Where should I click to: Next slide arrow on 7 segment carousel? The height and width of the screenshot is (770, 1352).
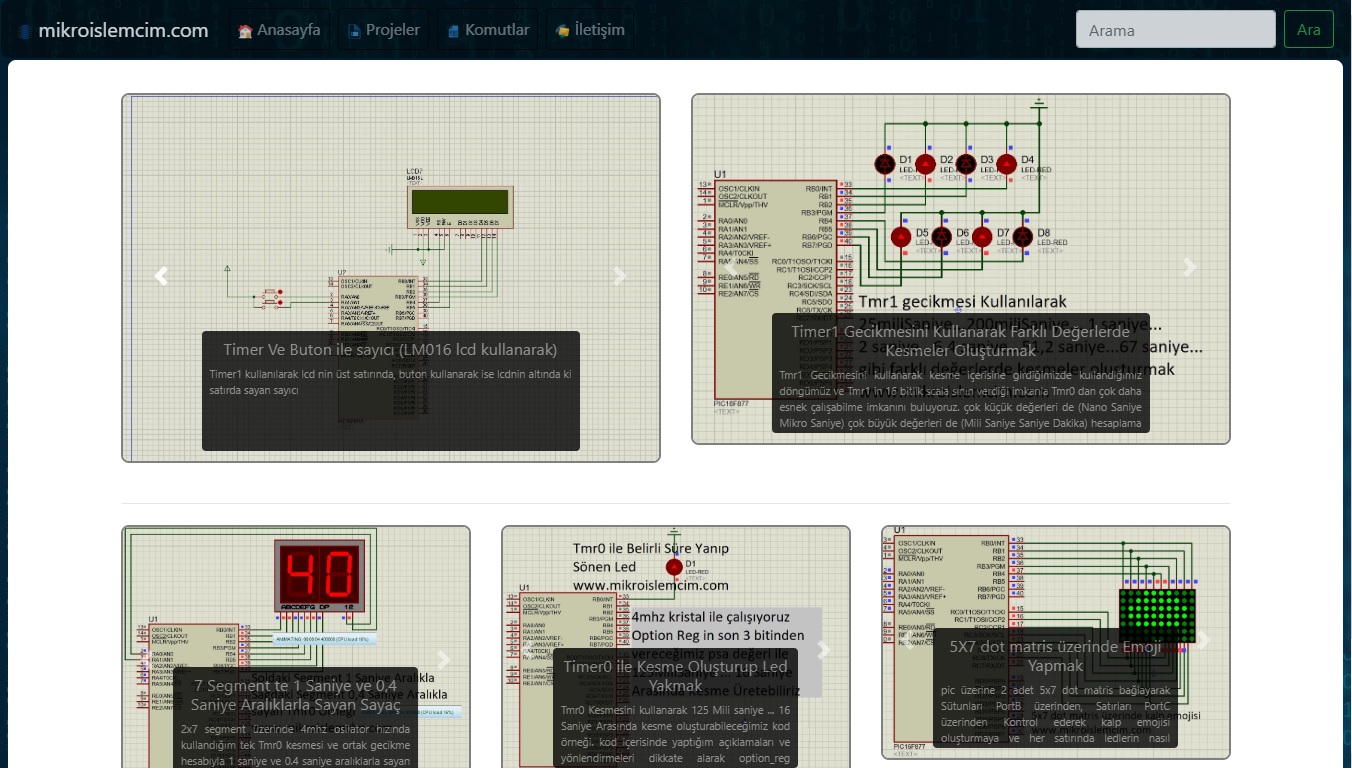point(444,660)
